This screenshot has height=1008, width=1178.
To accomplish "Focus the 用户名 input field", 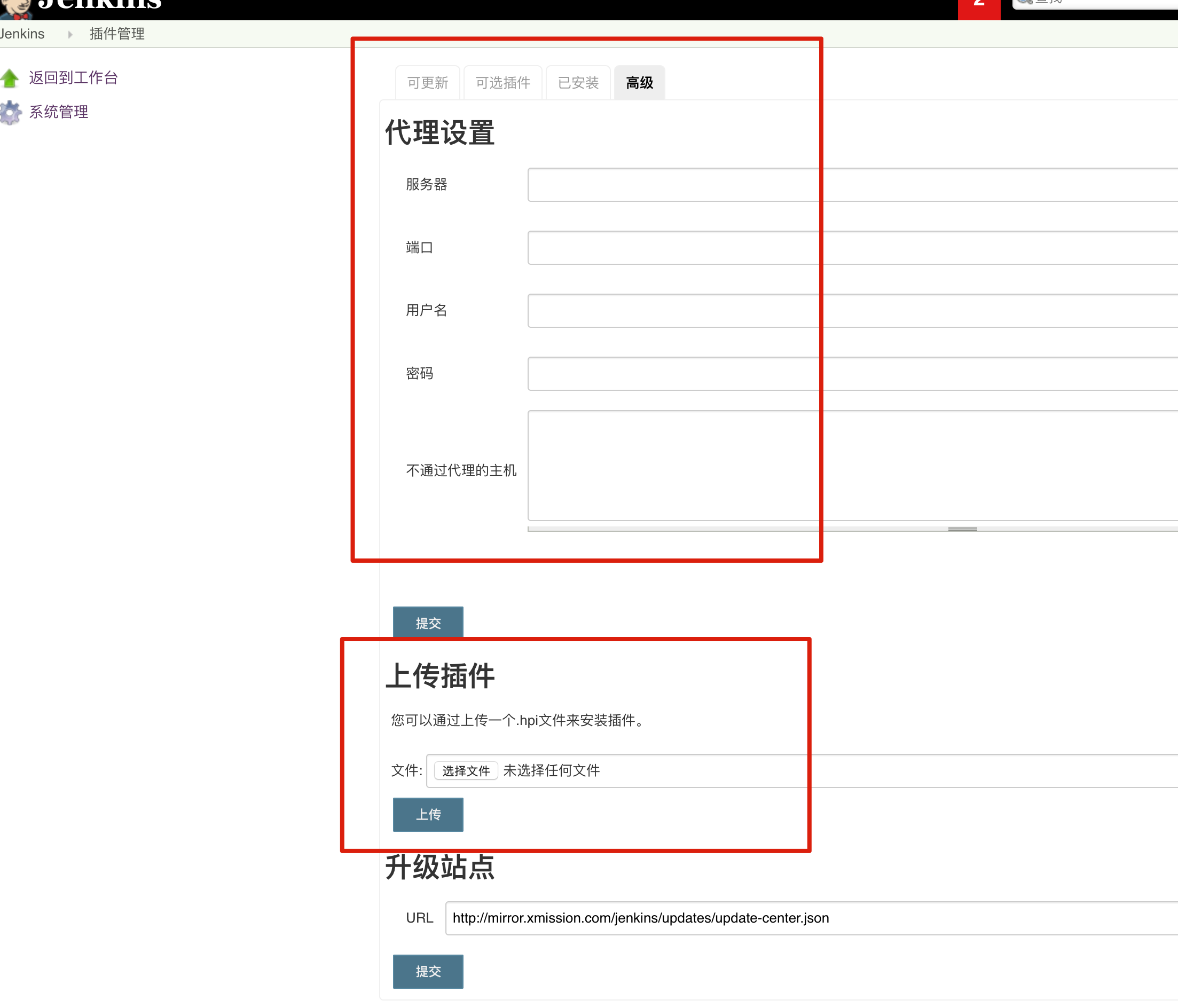I will pyautogui.click(x=853, y=311).
